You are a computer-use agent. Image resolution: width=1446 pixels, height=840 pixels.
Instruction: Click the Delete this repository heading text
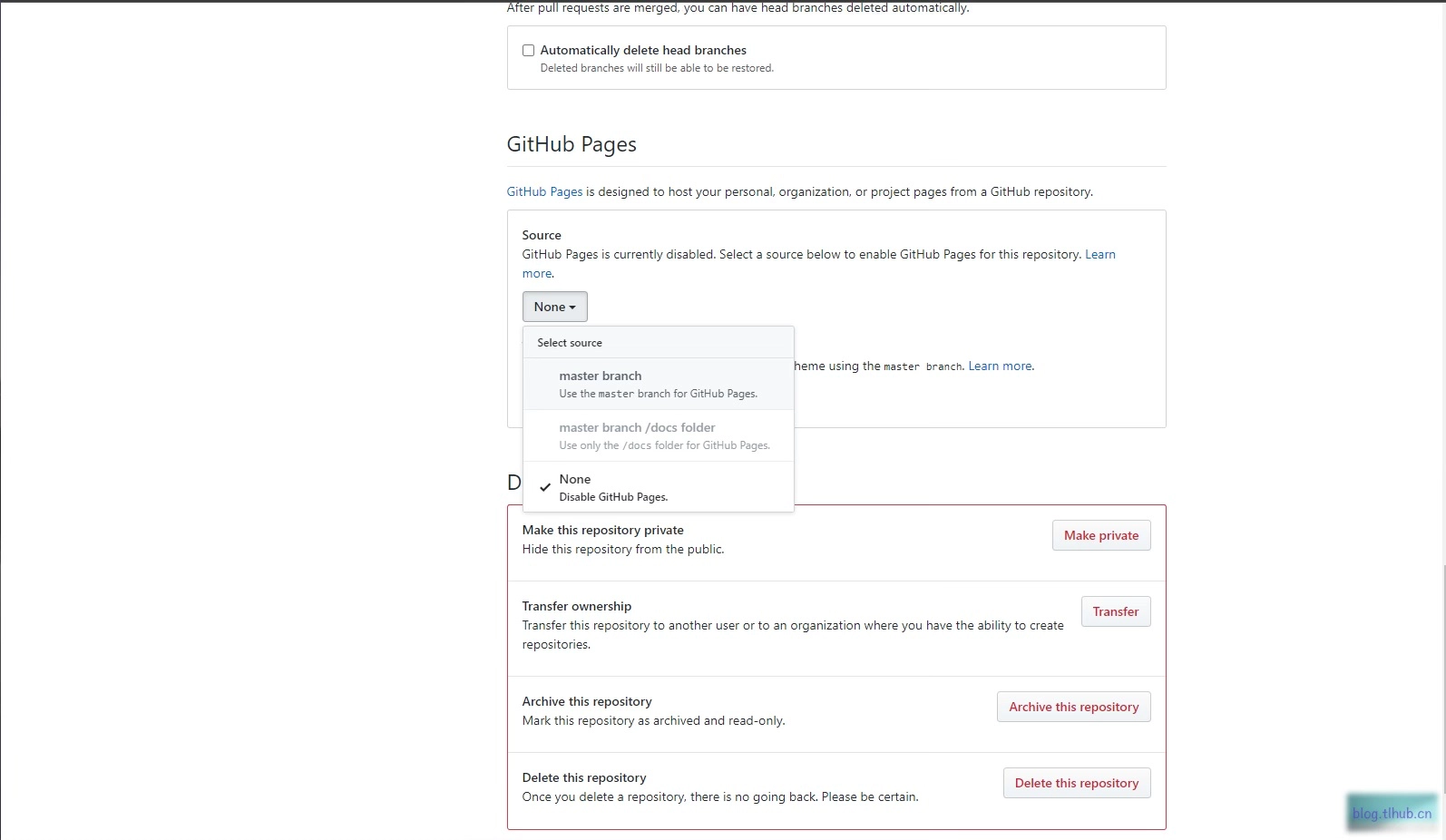(584, 777)
